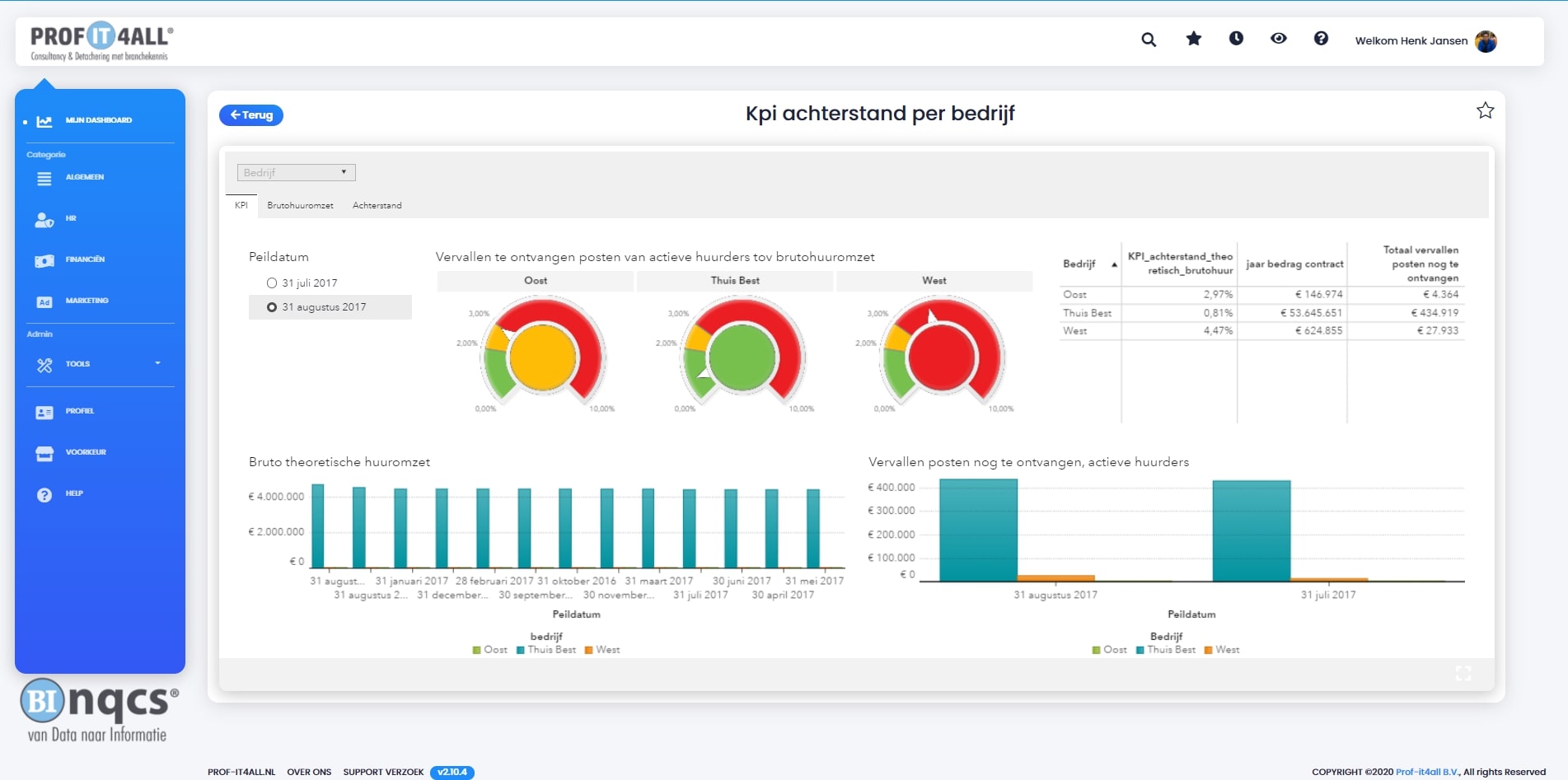Viewport: 1568px width, 780px height.
Task: Click the search magnifier icon in header
Action: (x=1148, y=40)
